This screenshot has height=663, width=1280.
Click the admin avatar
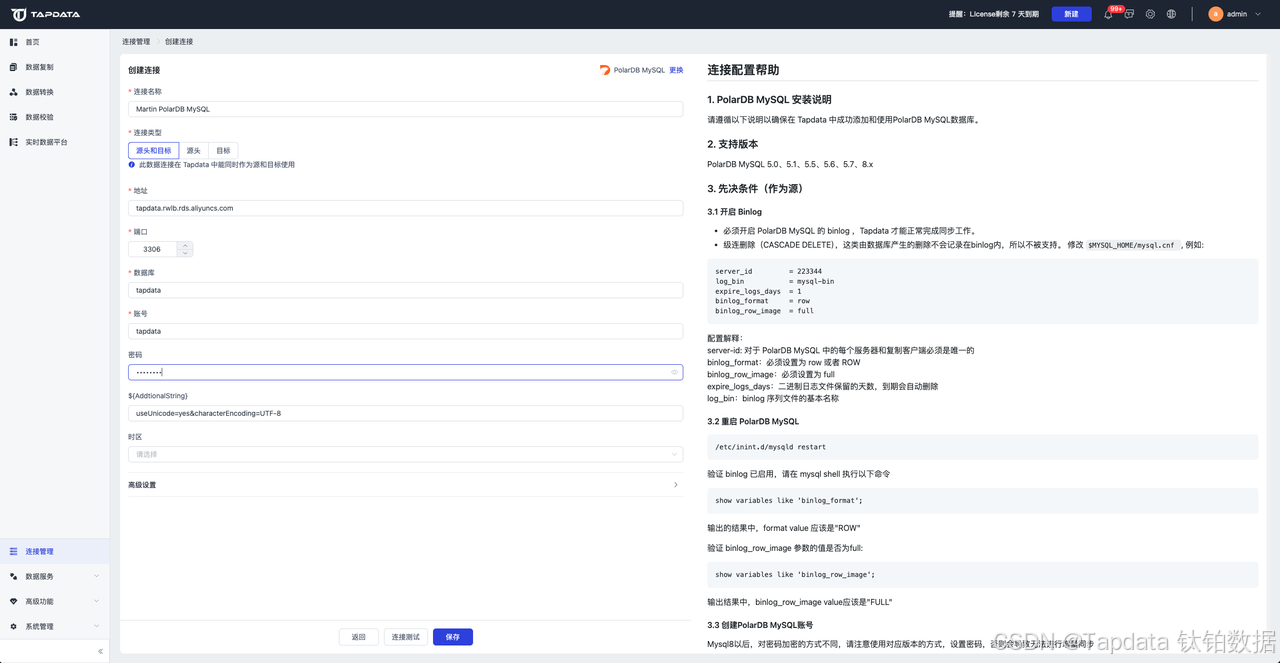pos(1215,14)
